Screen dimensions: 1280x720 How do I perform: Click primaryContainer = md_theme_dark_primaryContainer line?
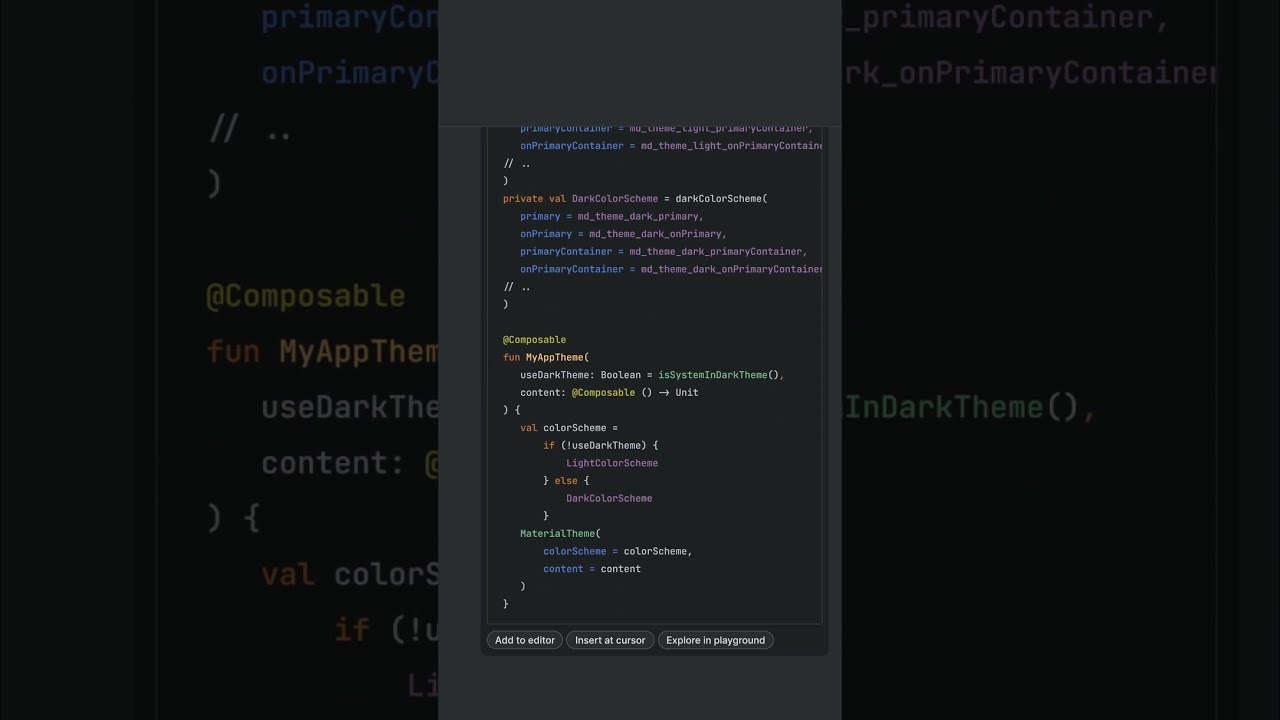tap(664, 252)
